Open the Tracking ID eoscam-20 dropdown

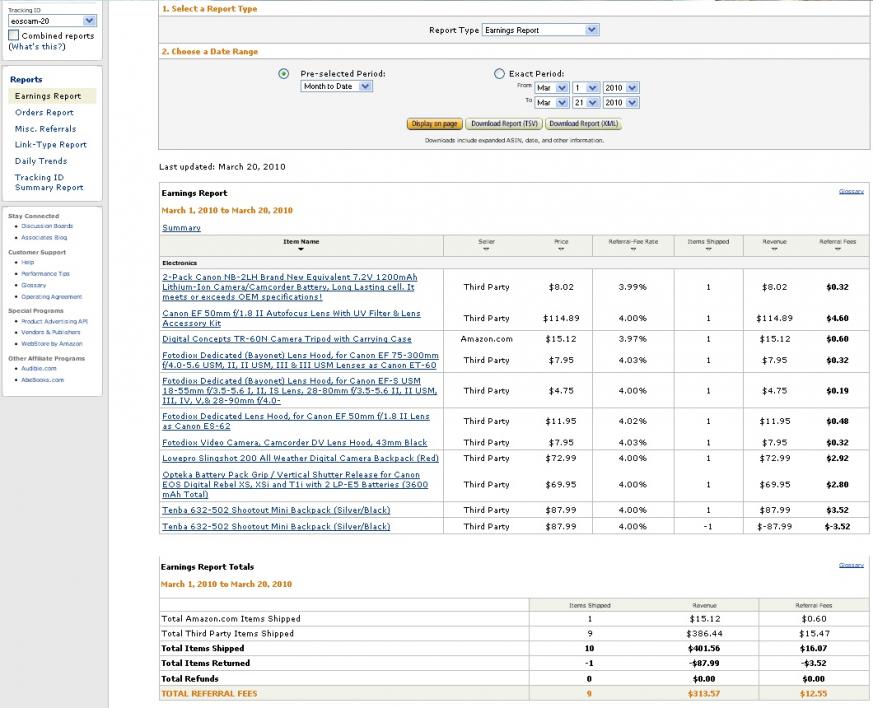pyautogui.click(x=52, y=21)
